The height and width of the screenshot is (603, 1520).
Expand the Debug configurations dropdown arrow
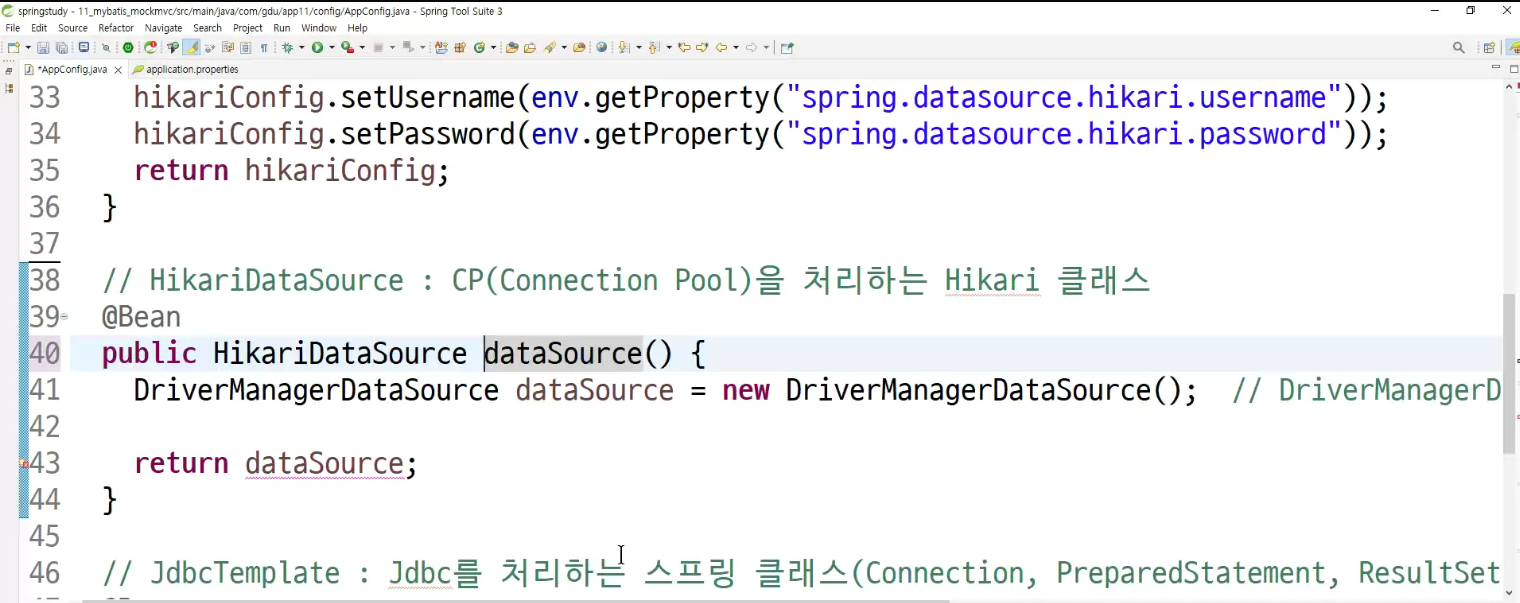301,47
